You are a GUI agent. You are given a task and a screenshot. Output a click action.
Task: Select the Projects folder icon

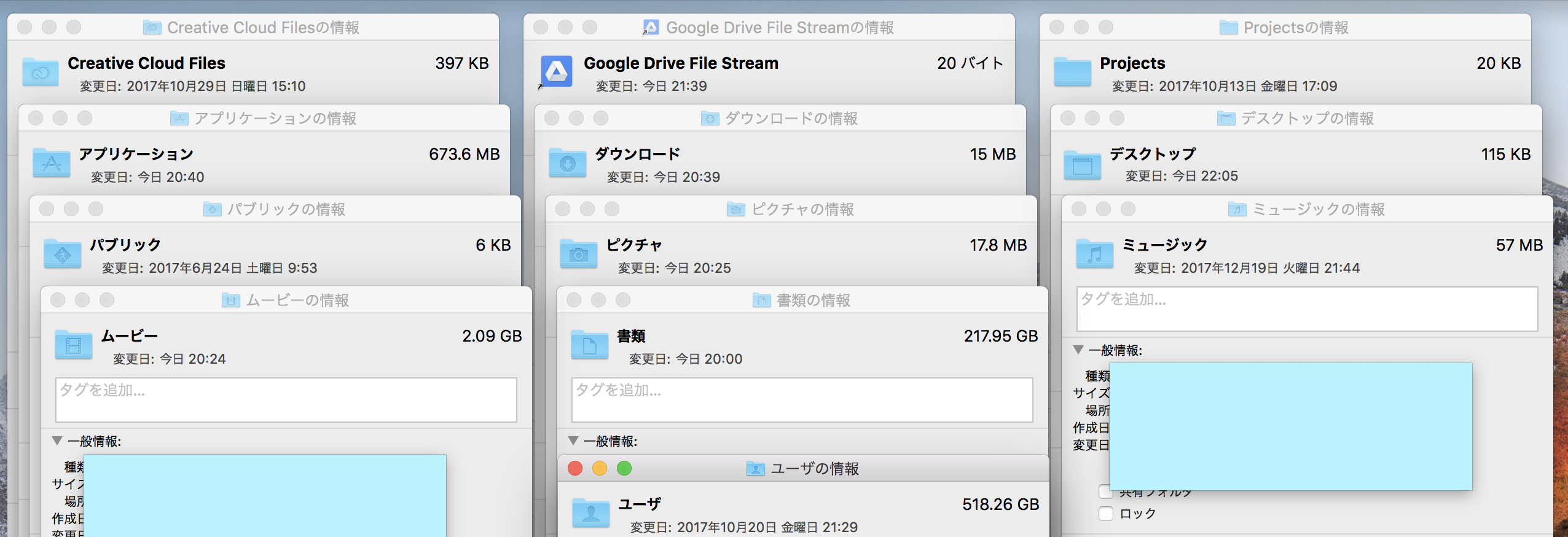[1072, 72]
